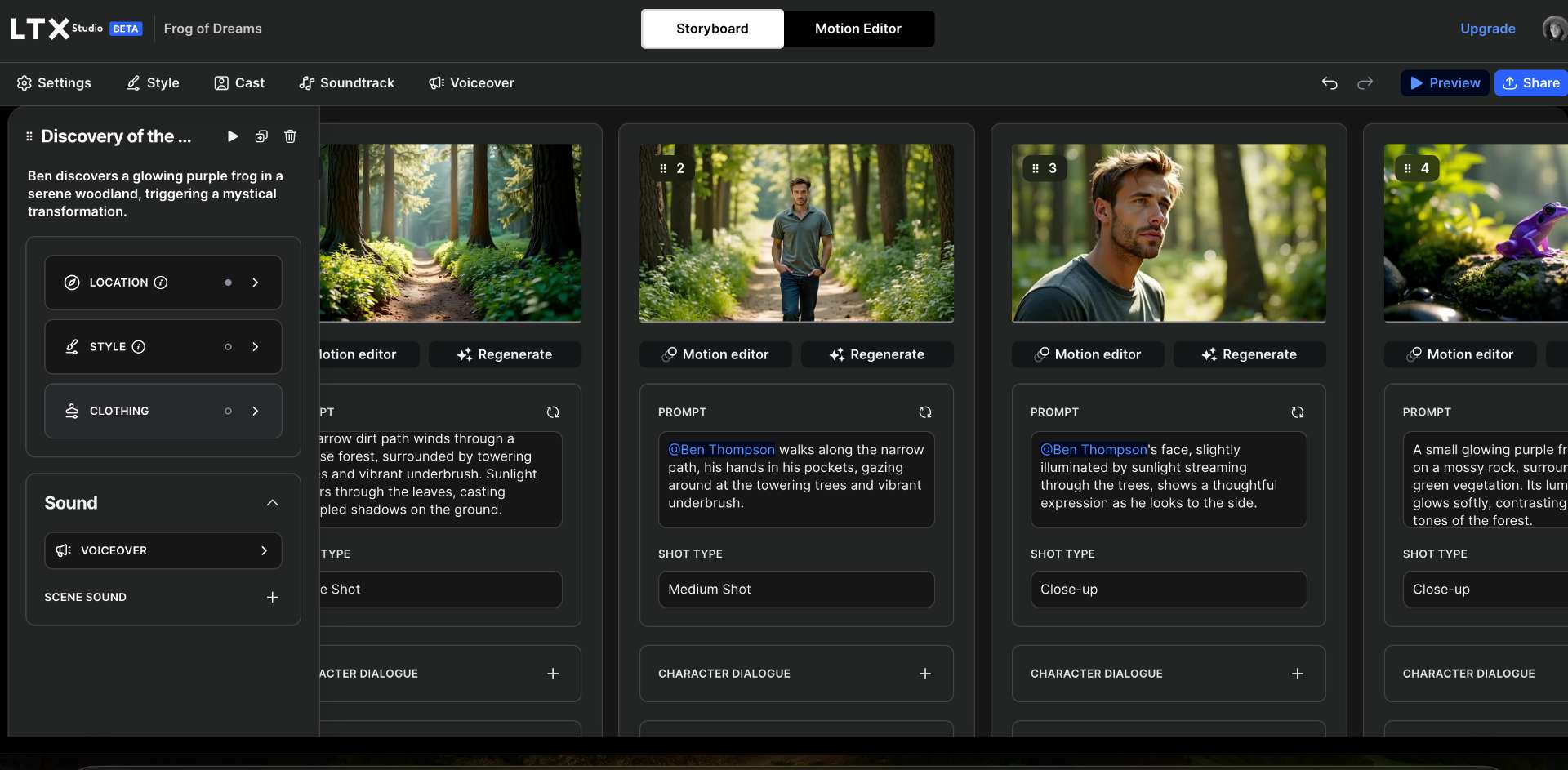
Task: Open Motion editor for shot 2
Action: pyautogui.click(x=715, y=354)
